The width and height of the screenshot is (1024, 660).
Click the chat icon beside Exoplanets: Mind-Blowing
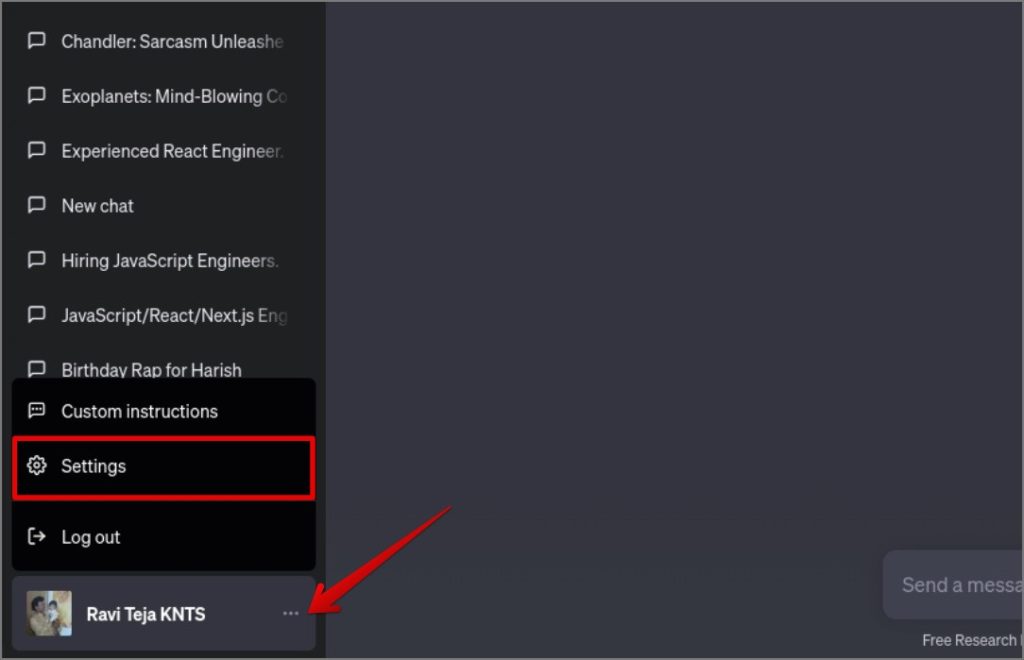[x=37, y=95]
